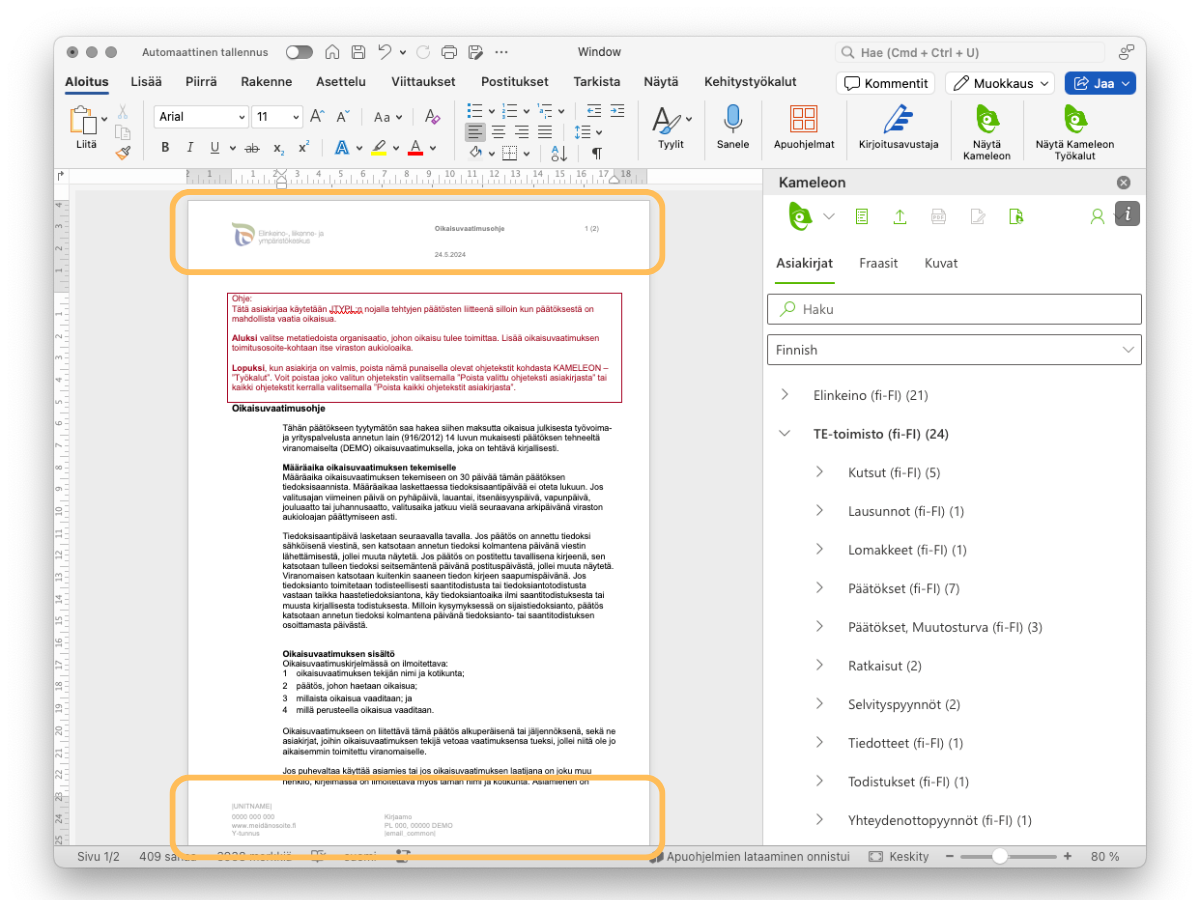This screenshot has width=1200, height=900.
Task: Click Näytä Kameleon Työkalut ribbon button
Action: pos(1075,133)
